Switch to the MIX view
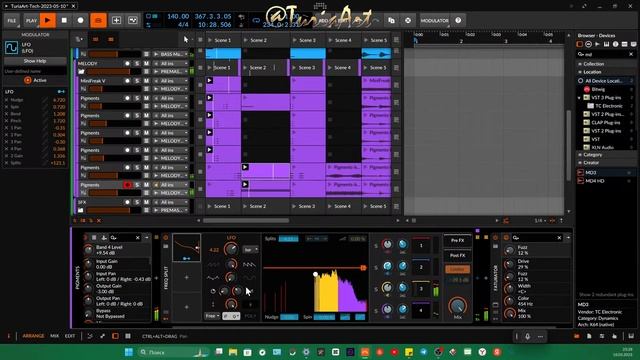The image size is (640, 360). [x=55, y=336]
